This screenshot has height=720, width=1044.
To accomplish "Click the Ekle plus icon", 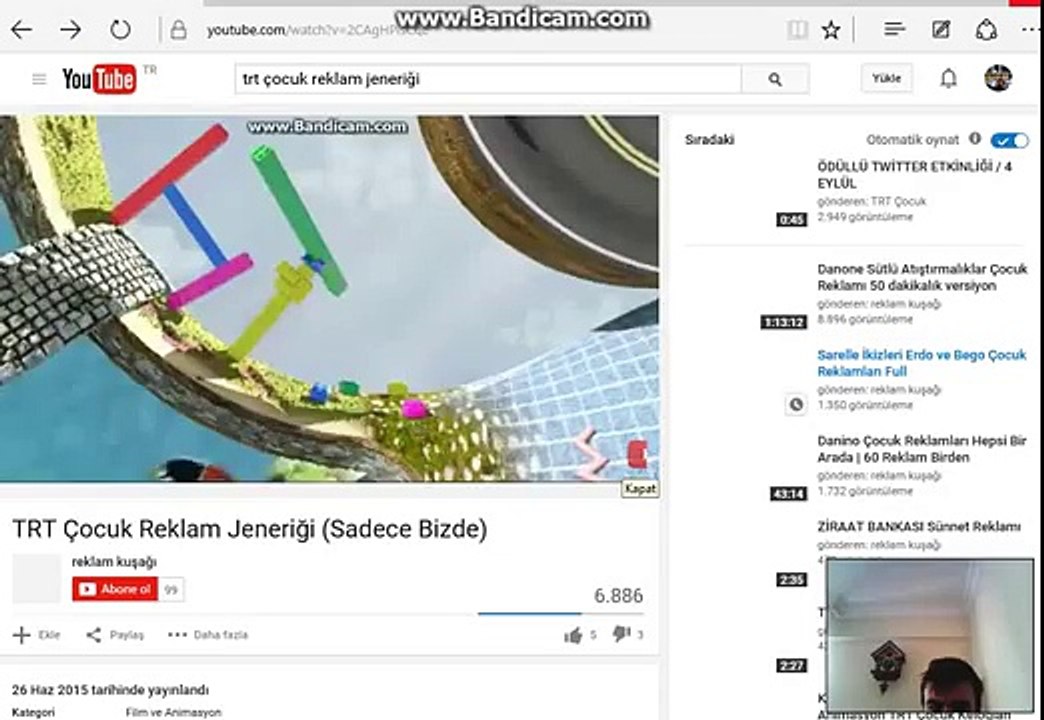I will (x=21, y=635).
